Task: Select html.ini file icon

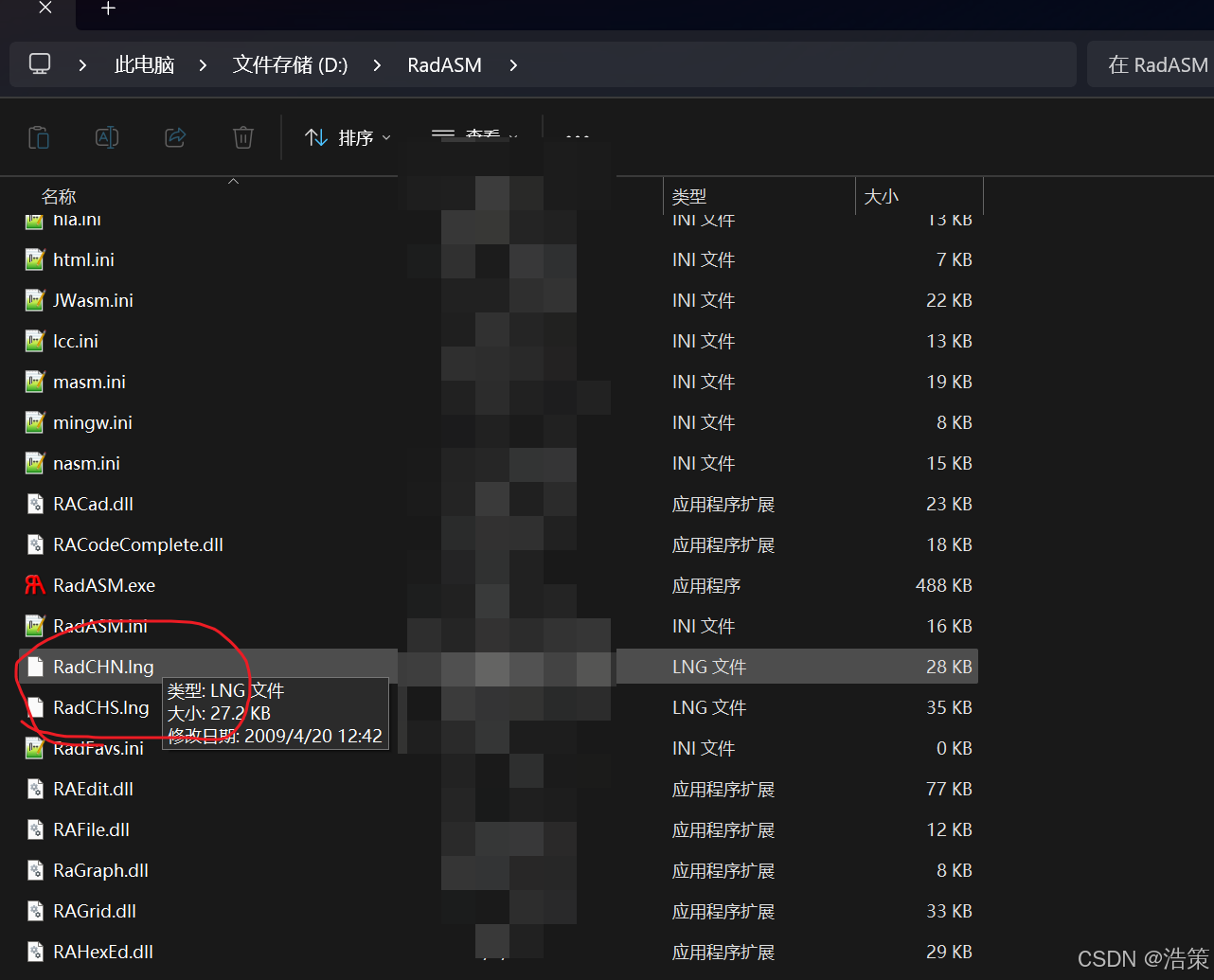Action: click(x=35, y=259)
